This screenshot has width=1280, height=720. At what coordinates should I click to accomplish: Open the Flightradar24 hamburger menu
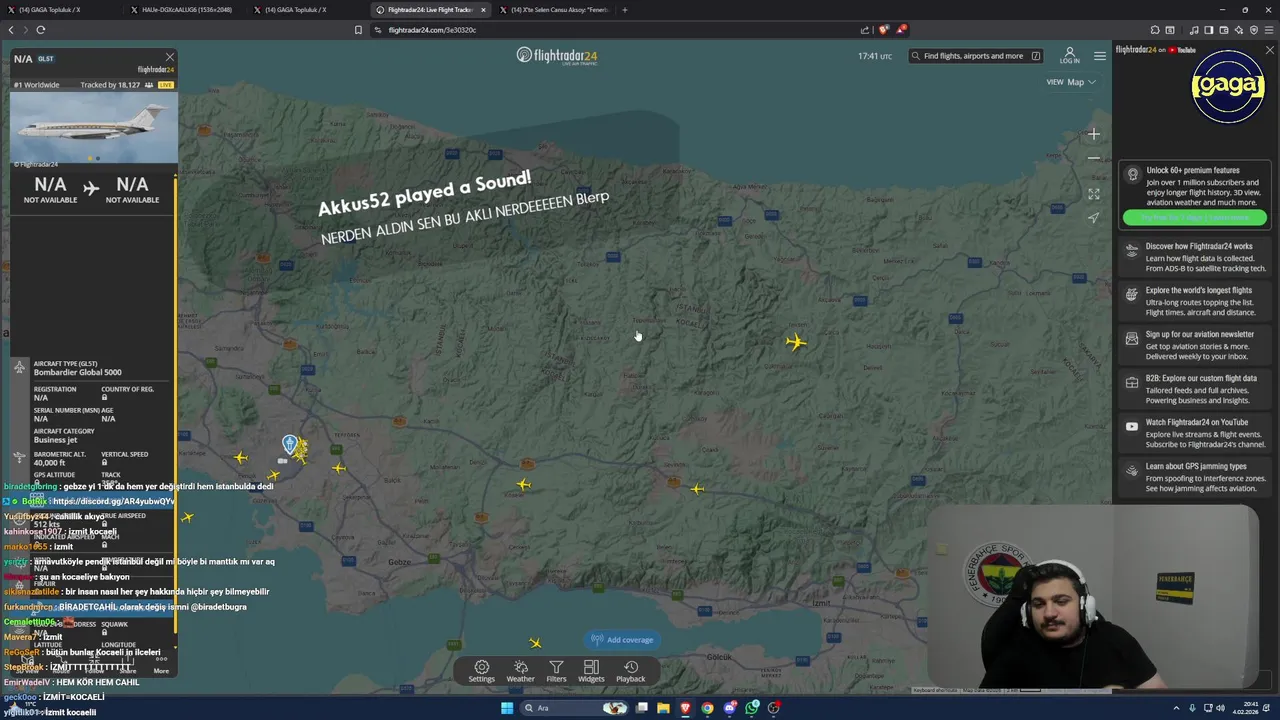[x=1100, y=56]
